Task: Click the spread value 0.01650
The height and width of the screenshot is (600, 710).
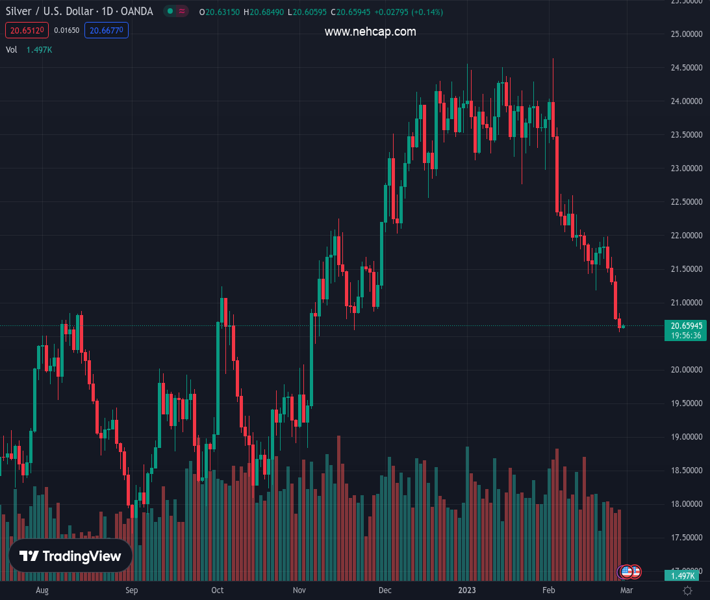Action: pos(67,31)
